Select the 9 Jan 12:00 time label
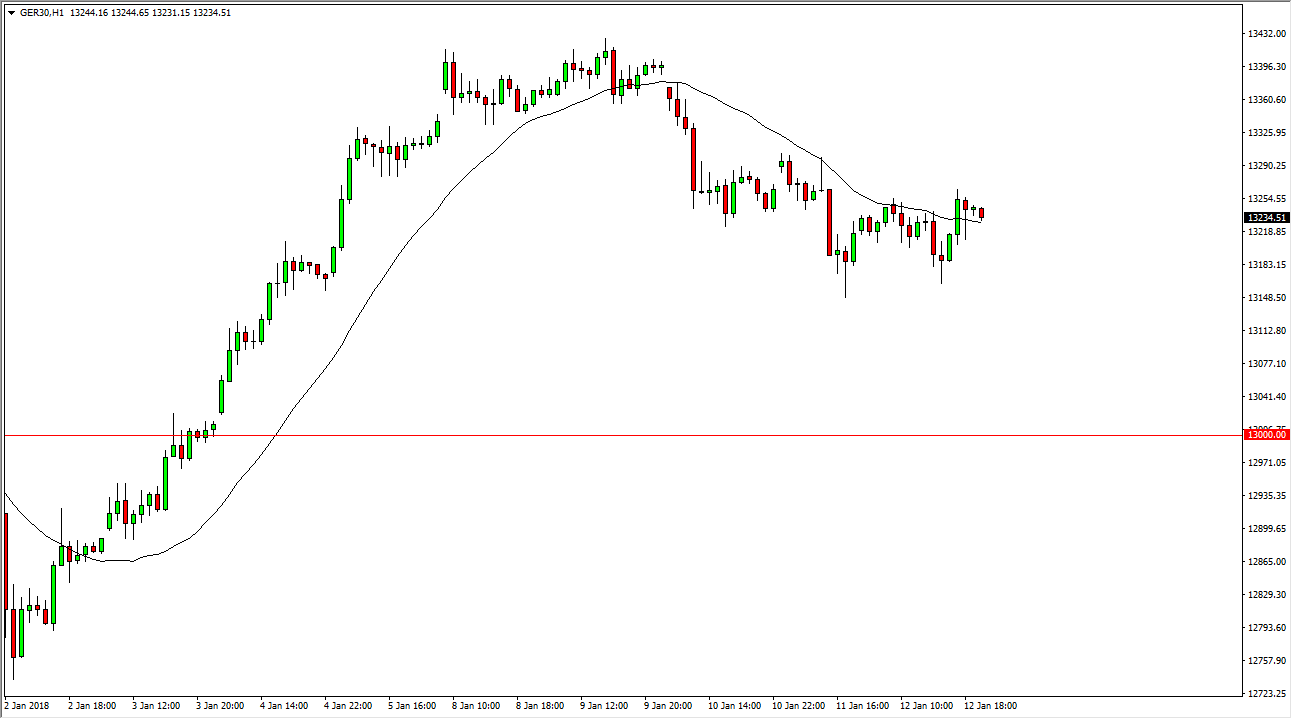The width and height of the screenshot is (1292, 719). tap(604, 706)
